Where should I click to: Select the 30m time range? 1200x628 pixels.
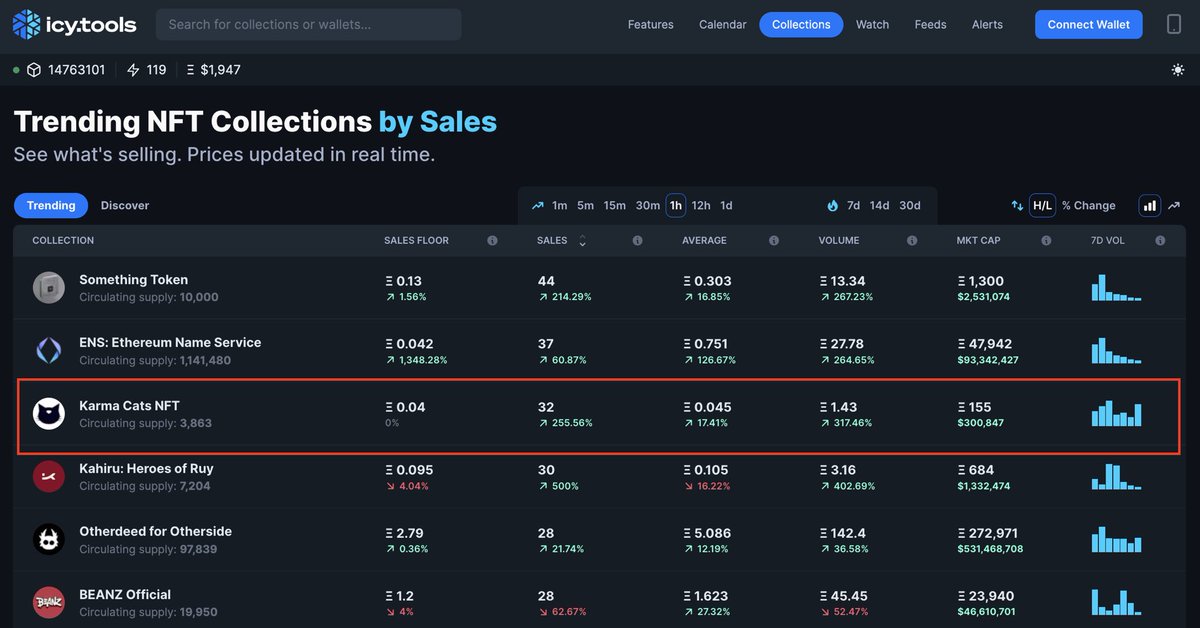click(x=648, y=206)
